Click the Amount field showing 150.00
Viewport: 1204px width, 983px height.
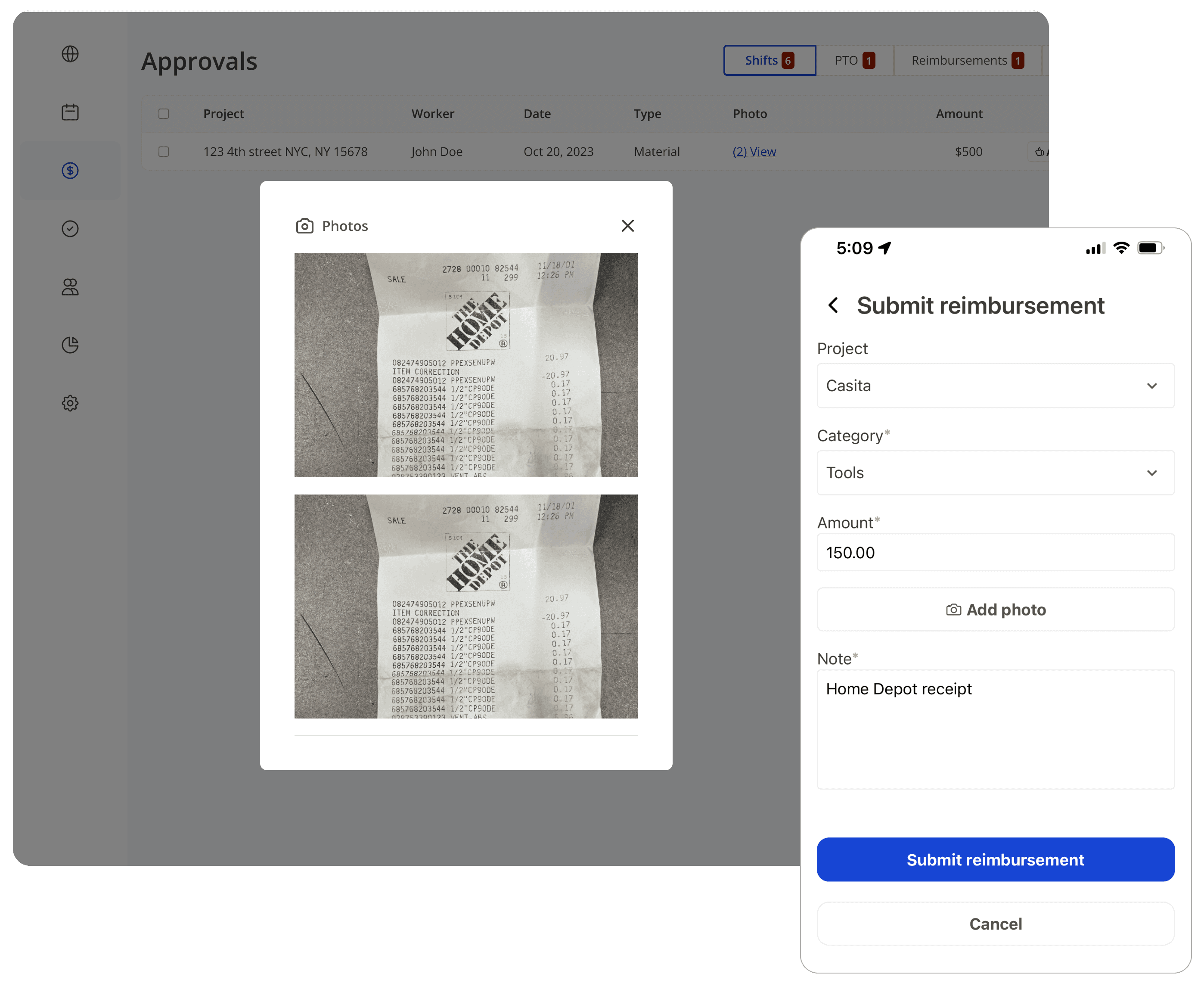995,553
